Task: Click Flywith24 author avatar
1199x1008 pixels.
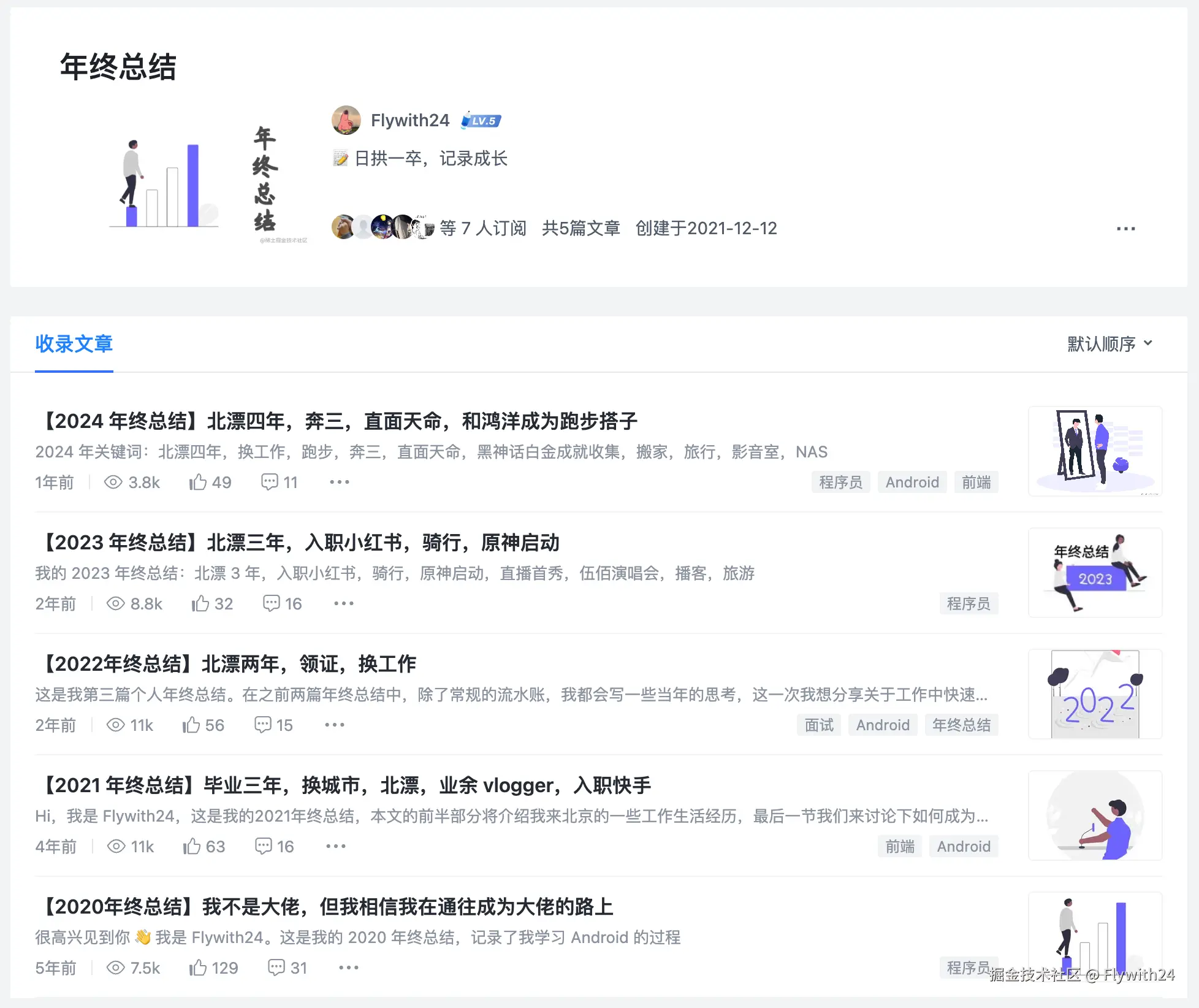Action: pos(346,120)
